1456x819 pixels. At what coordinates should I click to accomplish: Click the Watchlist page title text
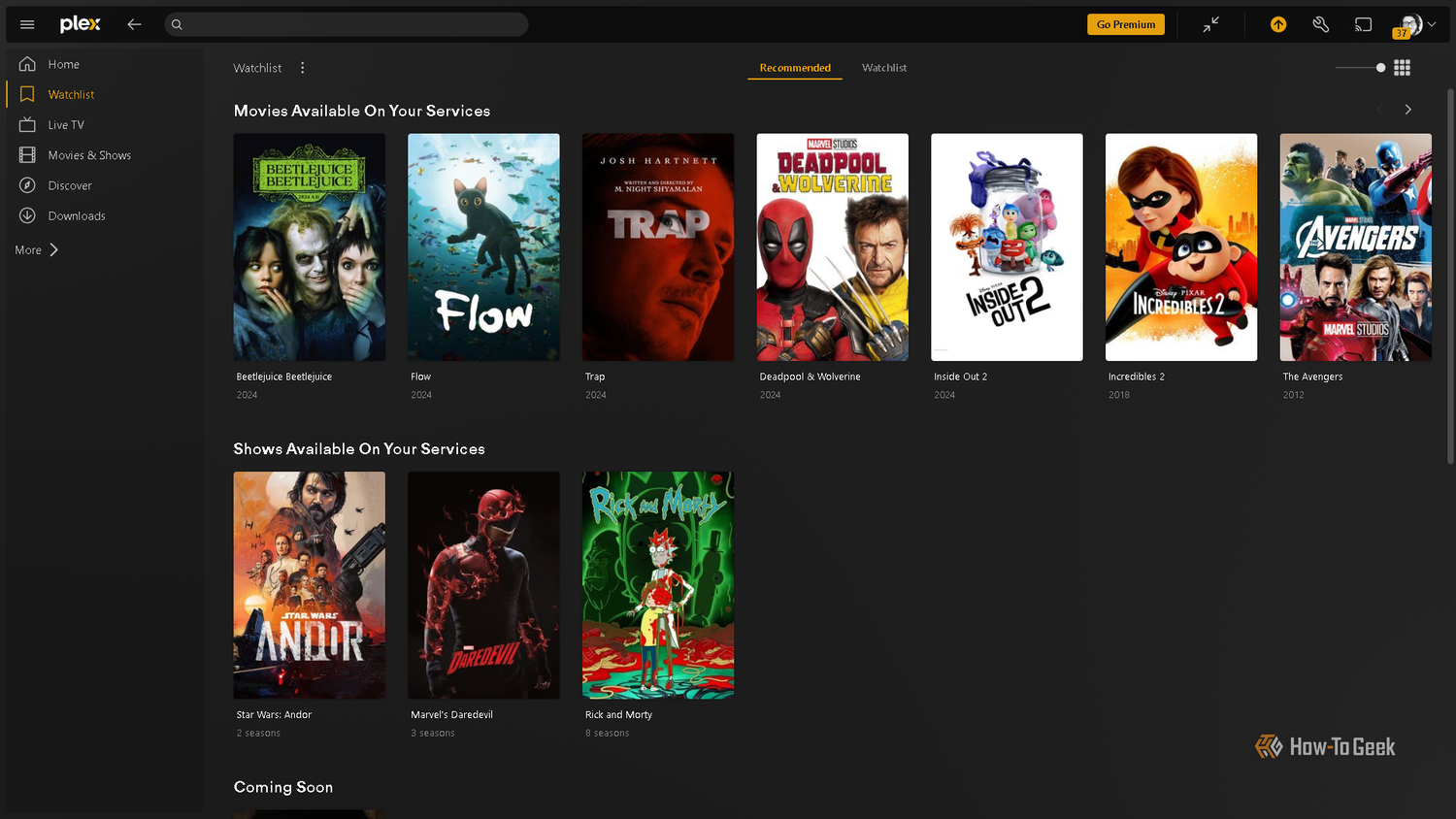(257, 68)
